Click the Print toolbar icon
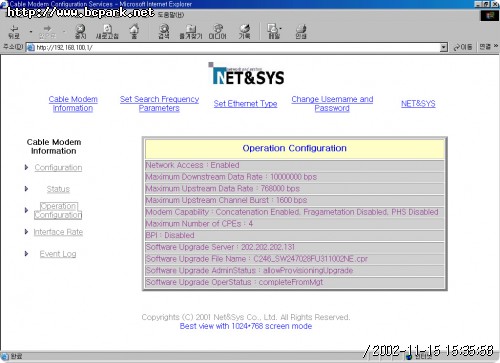Image resolution: width=500 pixels, height=363 pixels. 301,32
